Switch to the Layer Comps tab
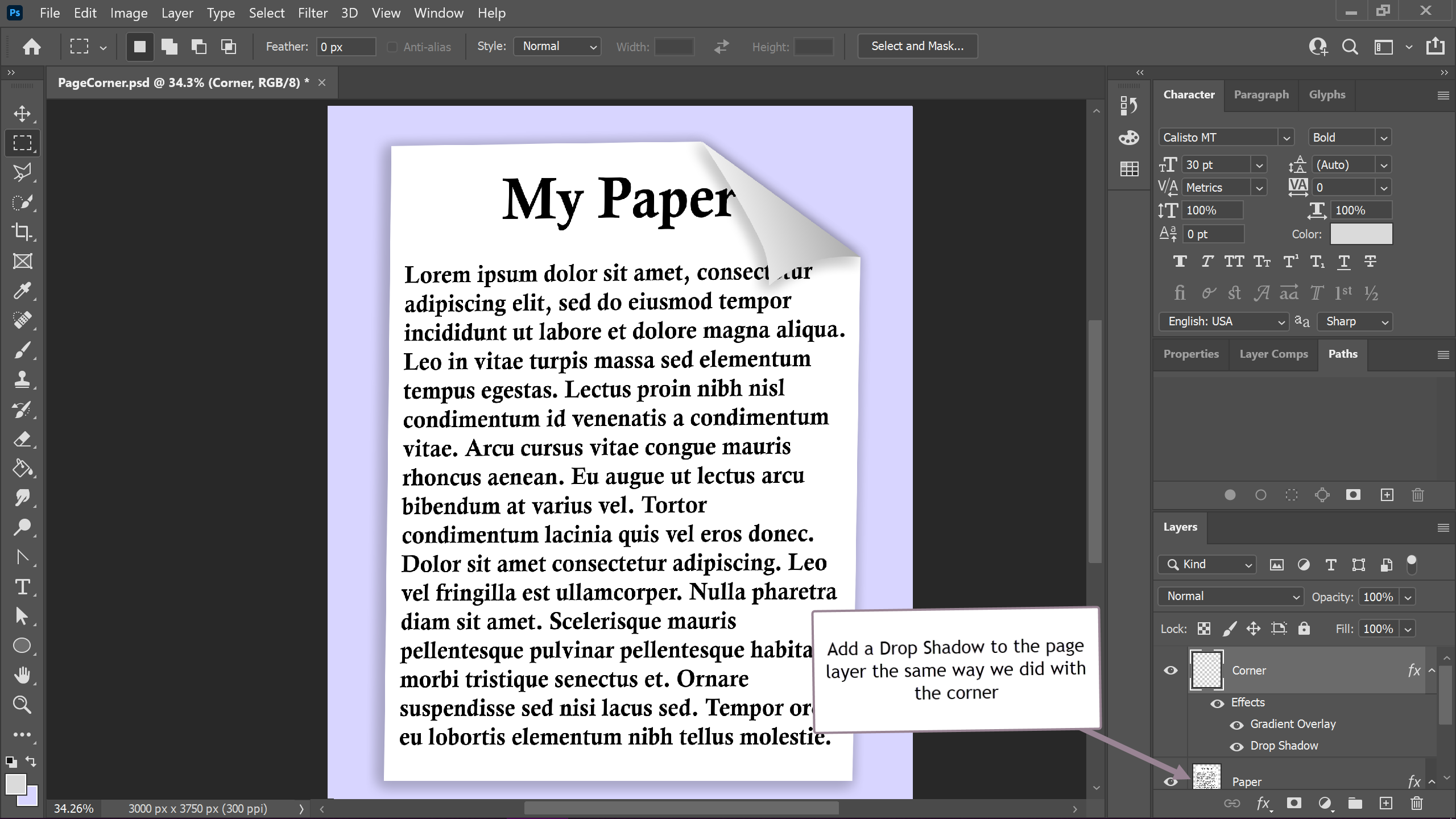 pos(1273,354)
